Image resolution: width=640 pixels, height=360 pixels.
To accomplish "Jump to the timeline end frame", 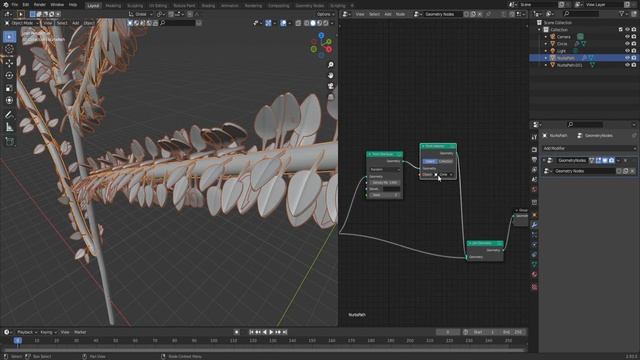I will pos(285,332).
